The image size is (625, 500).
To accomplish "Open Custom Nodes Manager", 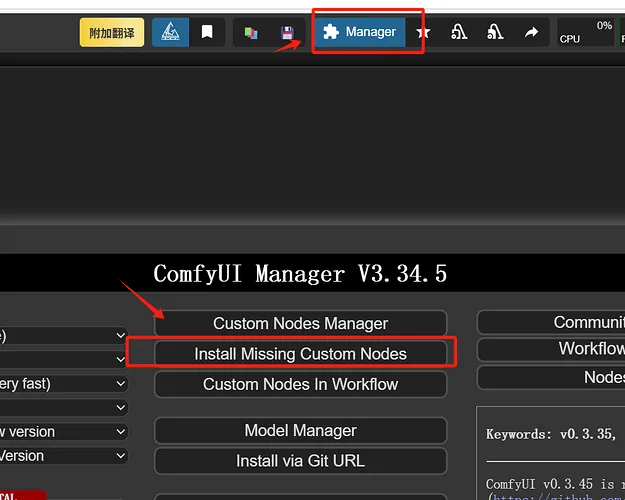I will coord(300,323).
